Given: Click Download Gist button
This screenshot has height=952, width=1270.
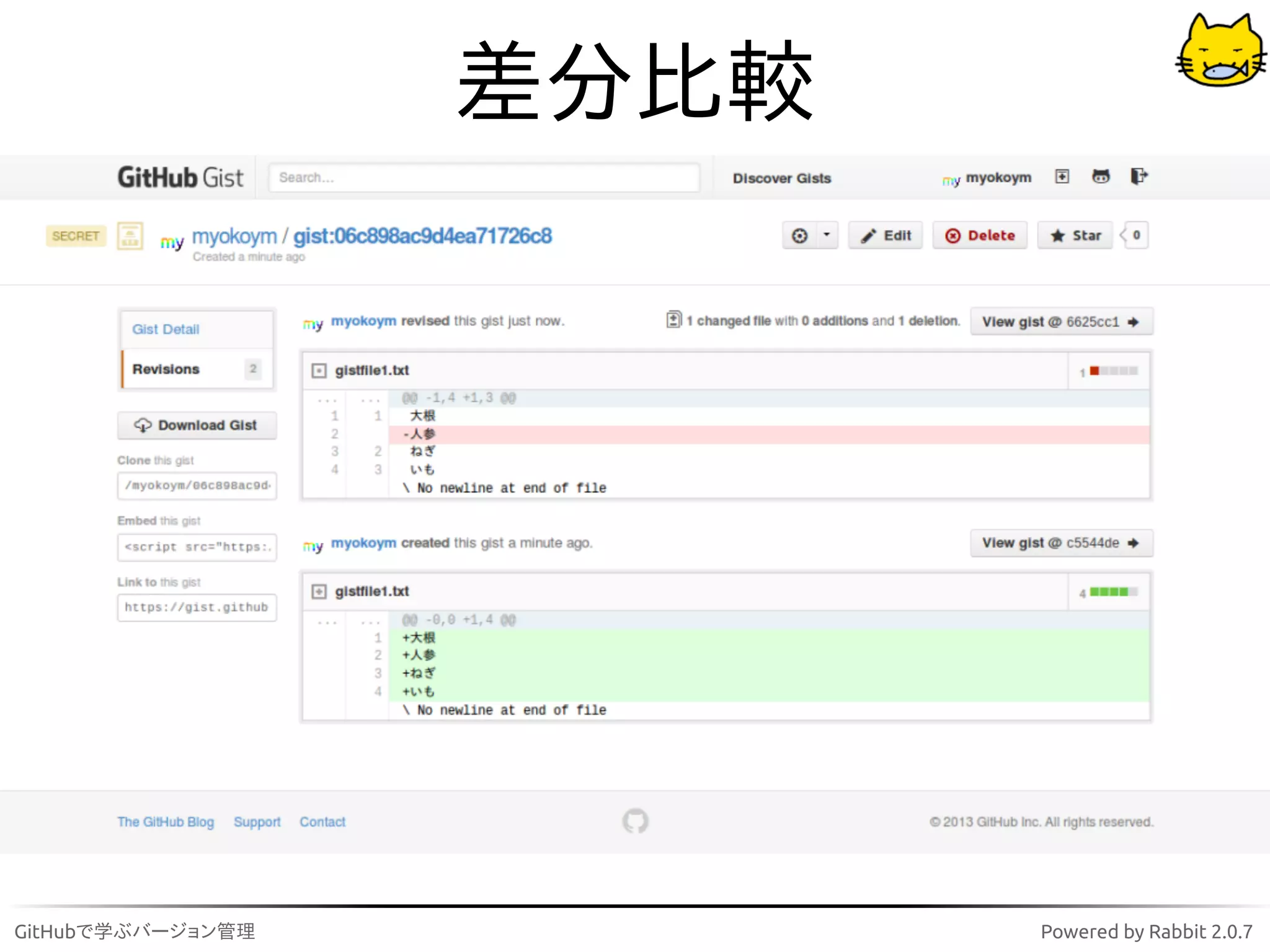Looking at the screenshot, I should [x=197, y=425].
